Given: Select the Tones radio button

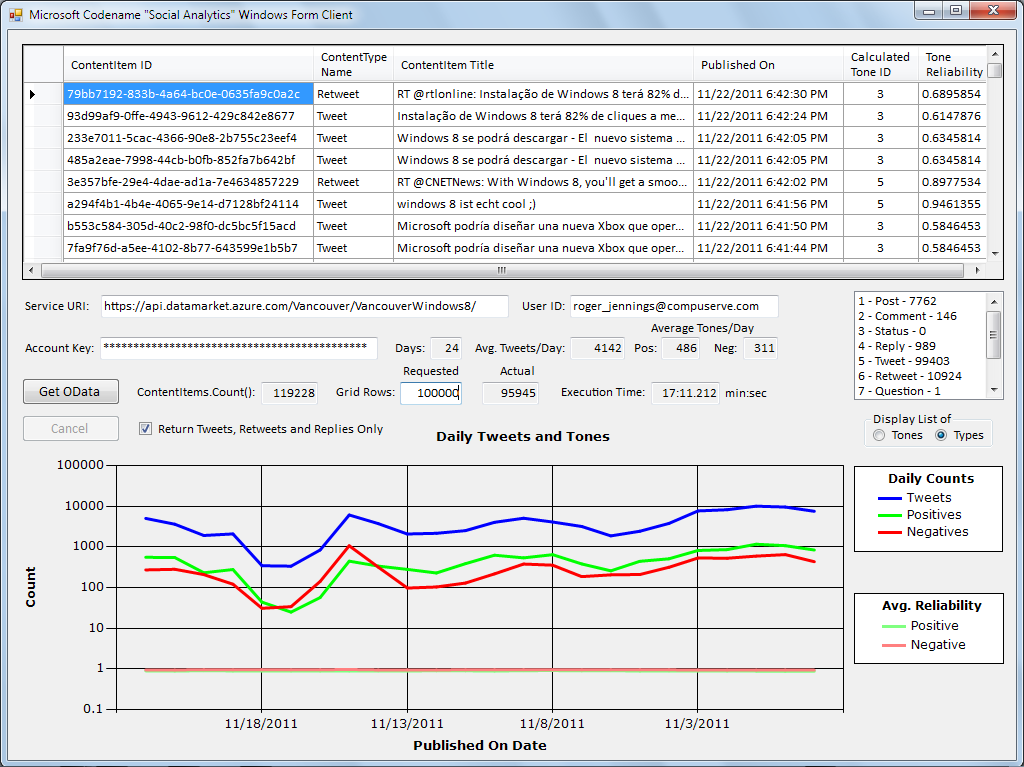Looking at the screenshot, I should click(879, 435).
